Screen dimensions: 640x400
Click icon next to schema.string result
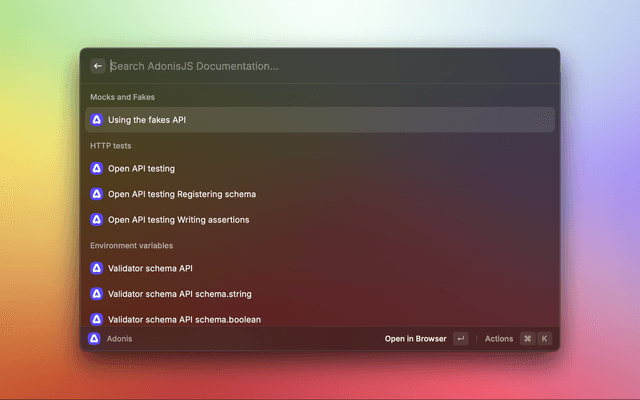97,294
